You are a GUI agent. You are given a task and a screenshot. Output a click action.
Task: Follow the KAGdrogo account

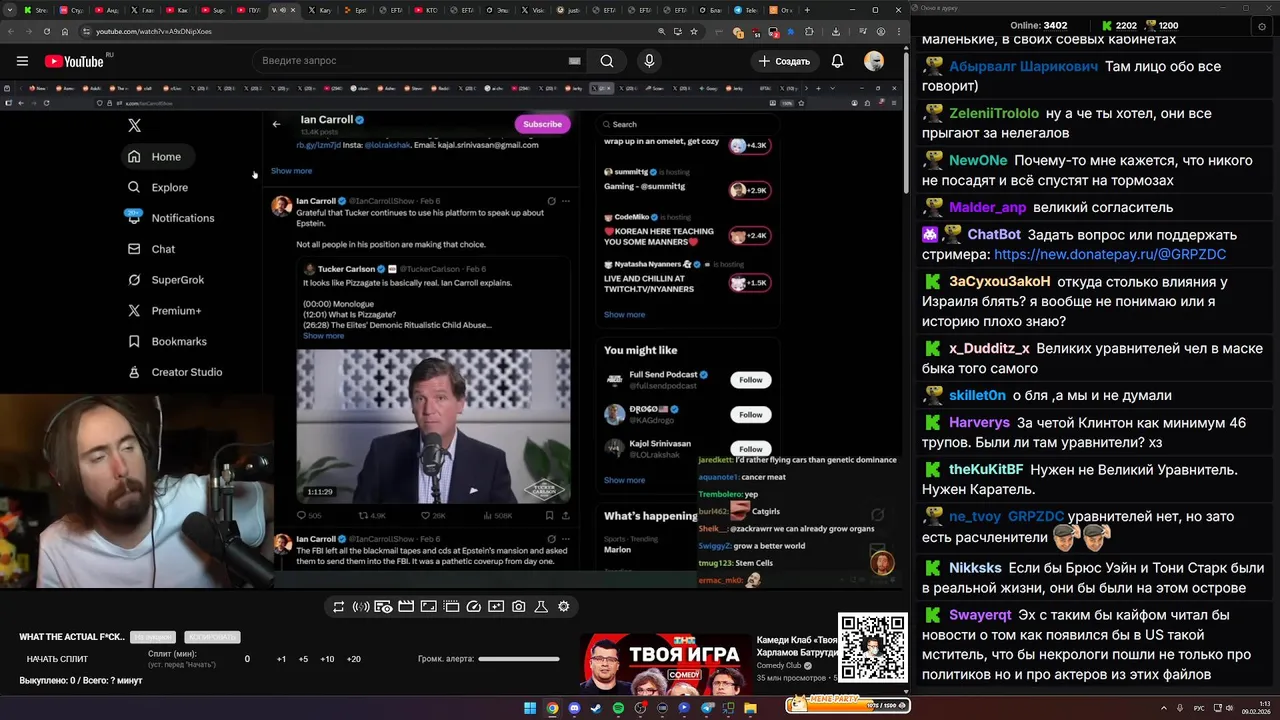[751, 414]
